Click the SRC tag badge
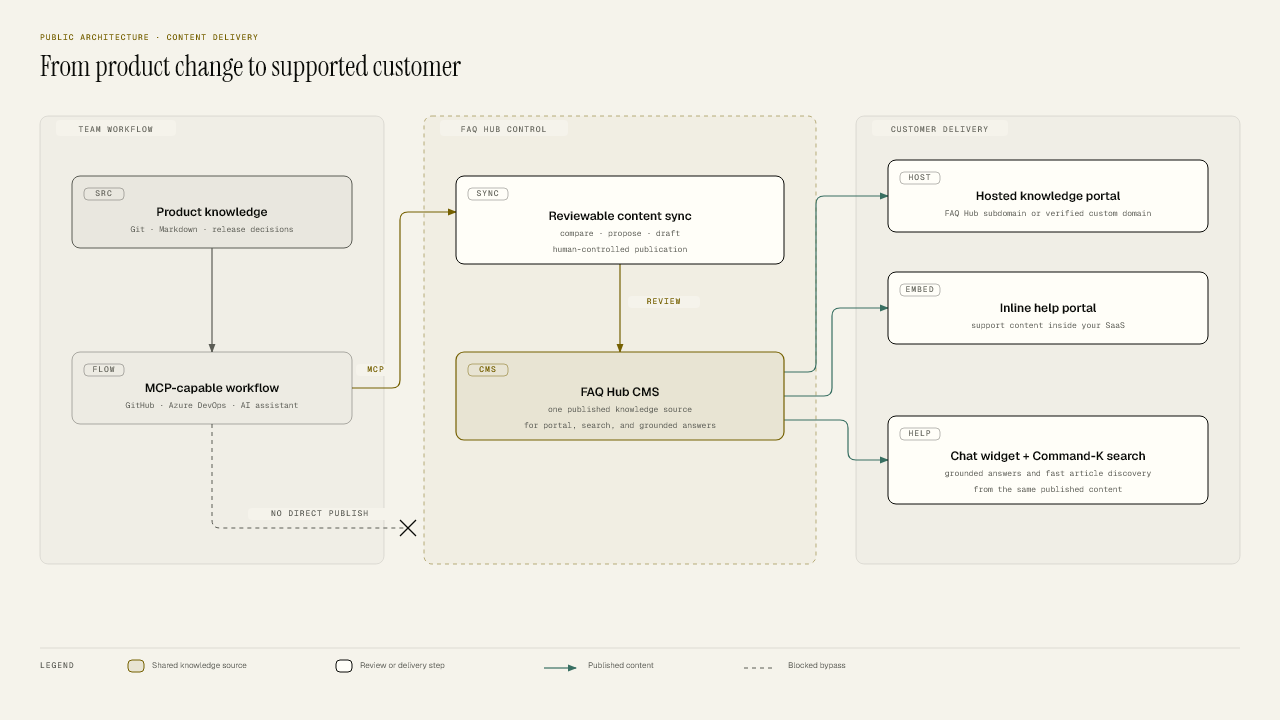Viewport: 1280px width, 720px height. pos(104,194)
